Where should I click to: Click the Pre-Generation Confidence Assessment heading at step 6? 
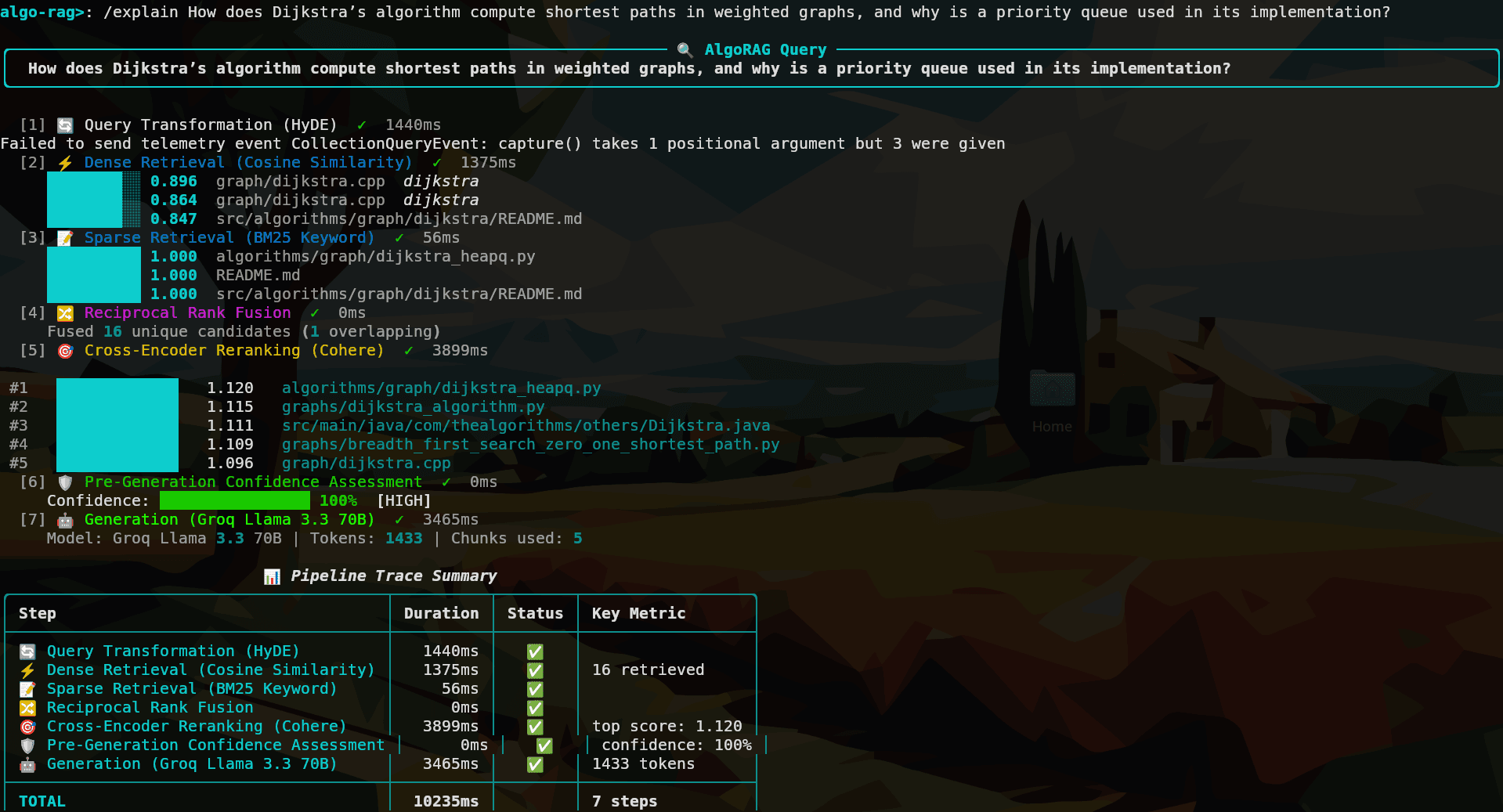[x=253, y=482]
